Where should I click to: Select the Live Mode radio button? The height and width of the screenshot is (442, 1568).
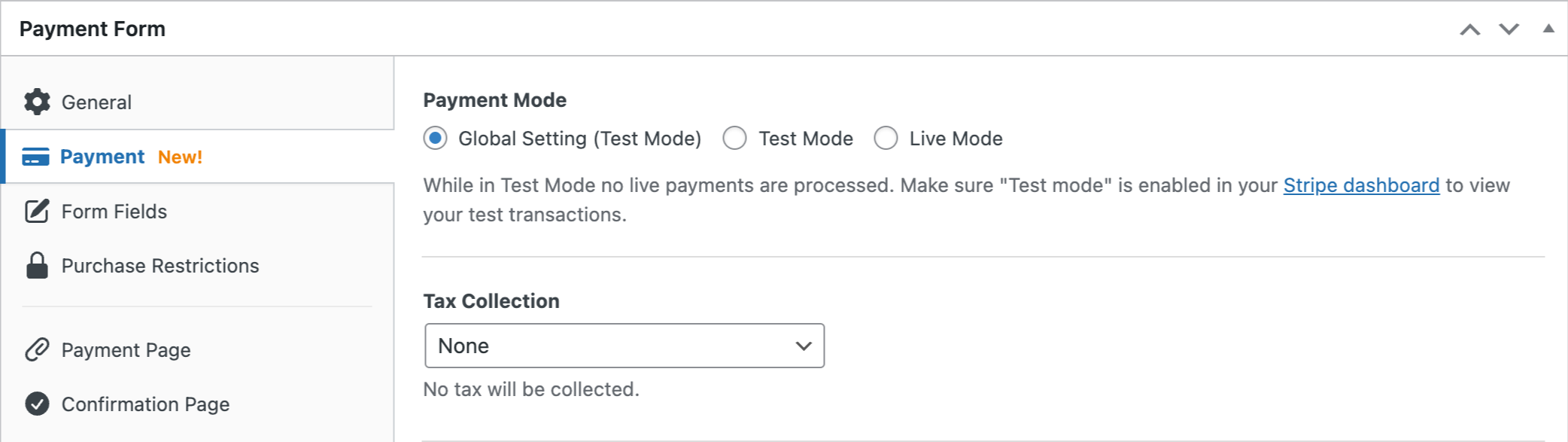coord(886,139)
